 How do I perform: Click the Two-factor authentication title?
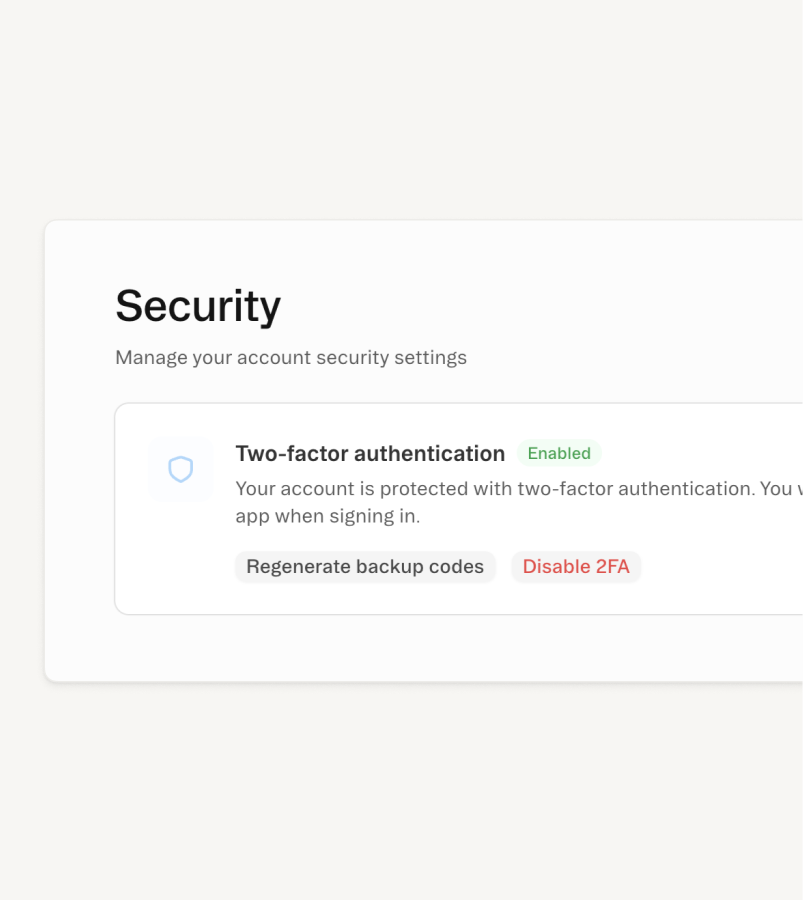(x=370, y=454)
